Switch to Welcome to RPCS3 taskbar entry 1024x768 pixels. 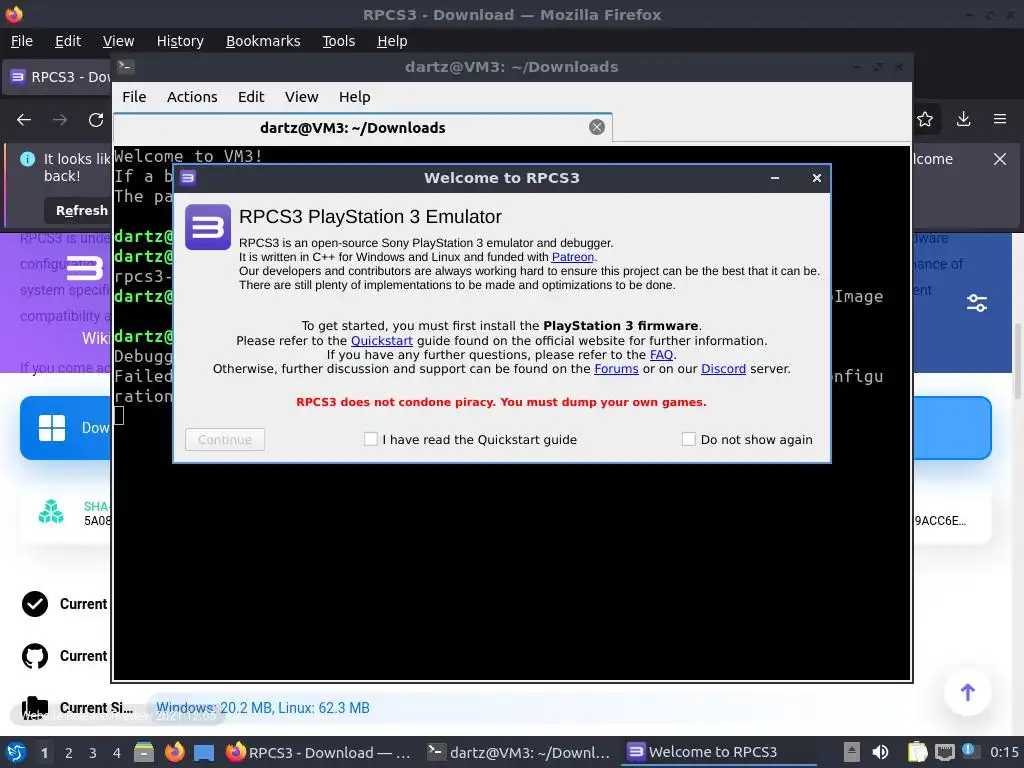click(718, 752)
